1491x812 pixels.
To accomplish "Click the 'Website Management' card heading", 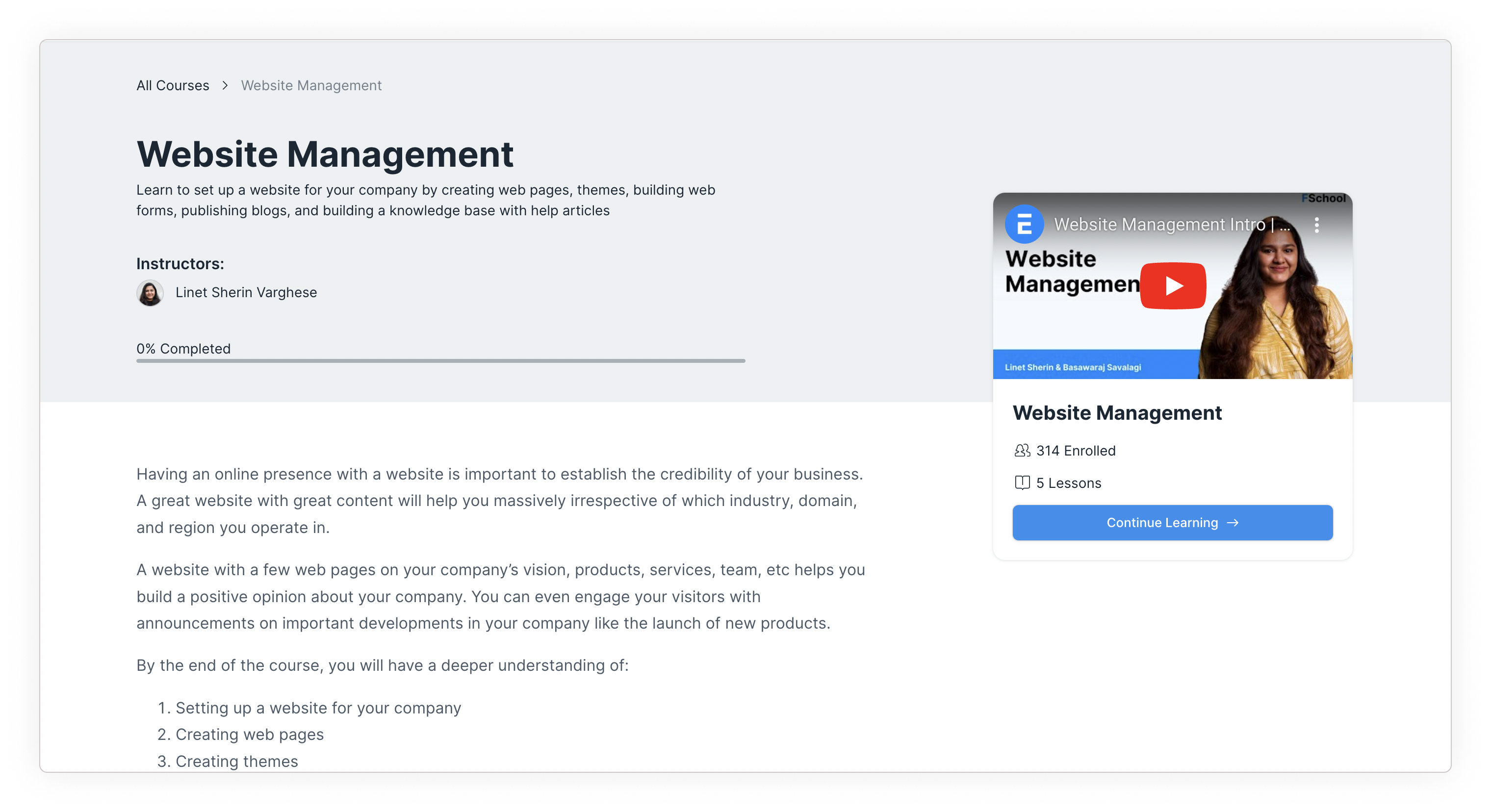I will 1116,413.
